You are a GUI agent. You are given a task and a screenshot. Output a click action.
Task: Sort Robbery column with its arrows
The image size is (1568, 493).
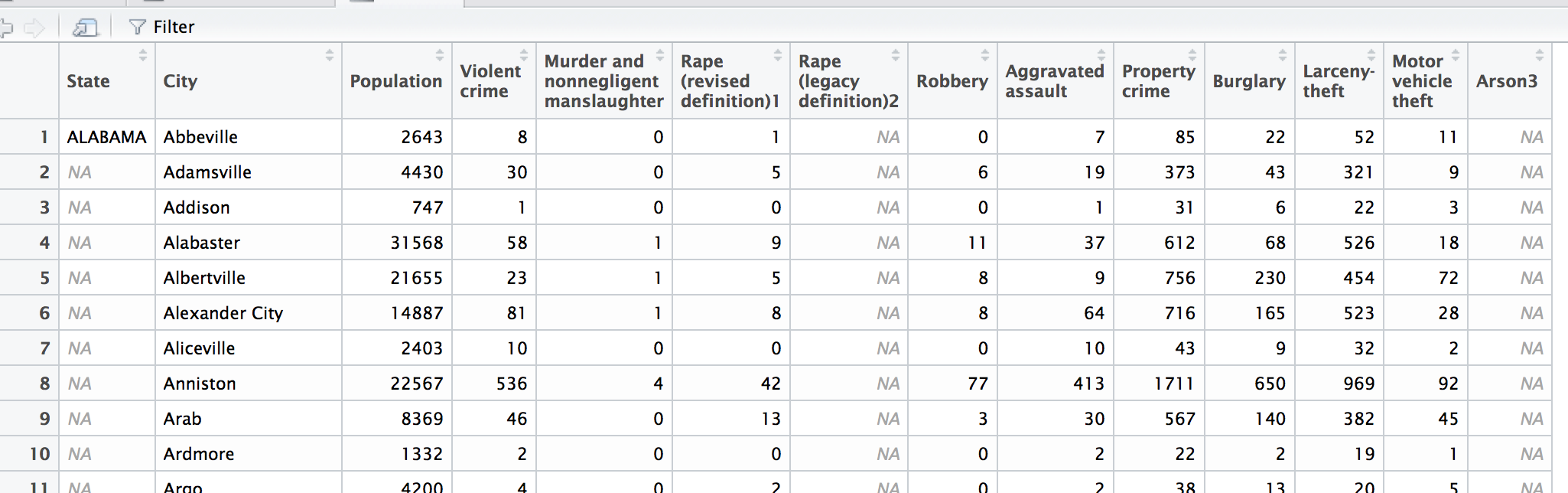[984, 56]
